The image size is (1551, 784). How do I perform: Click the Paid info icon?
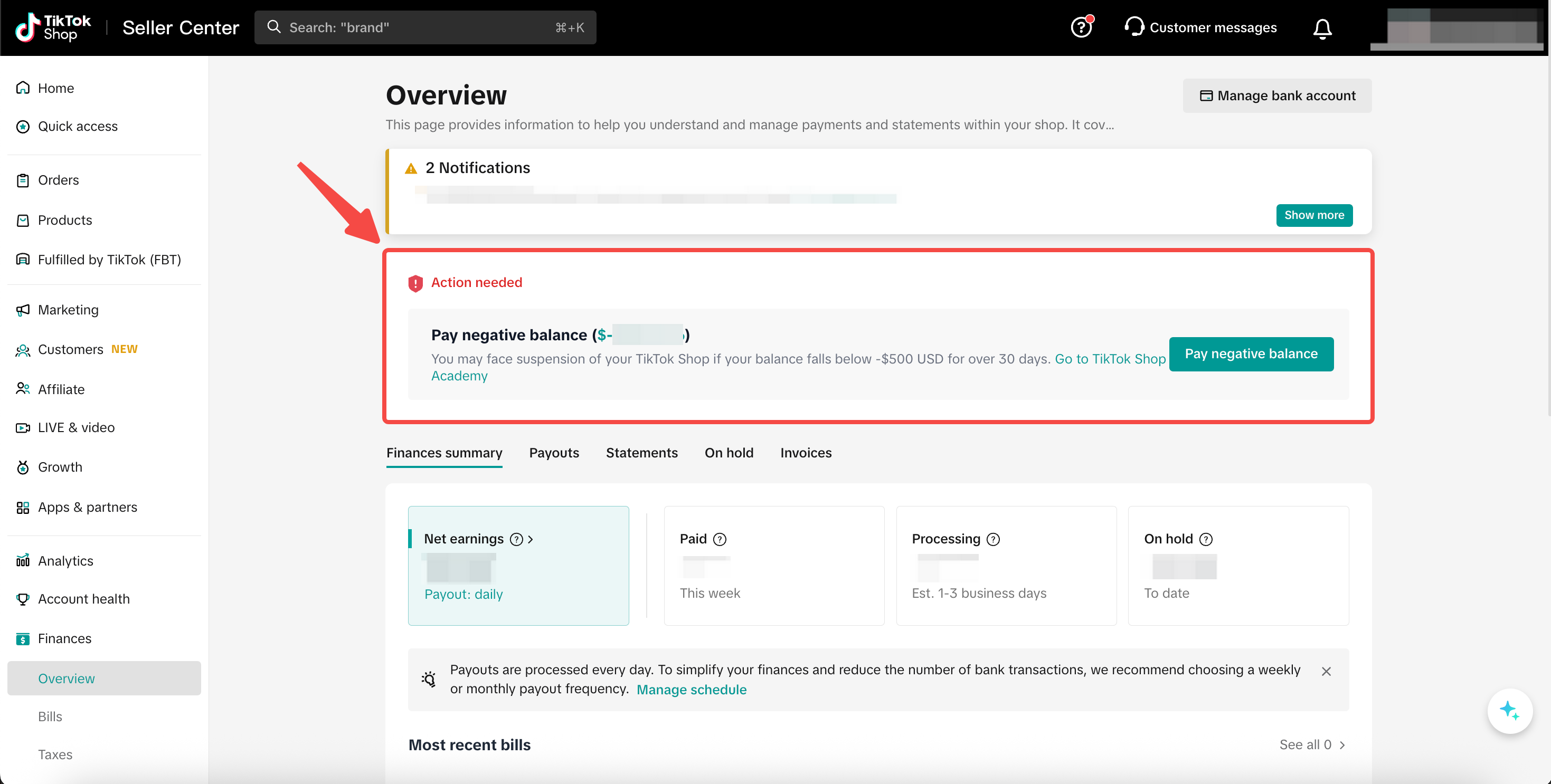[720, 539]
